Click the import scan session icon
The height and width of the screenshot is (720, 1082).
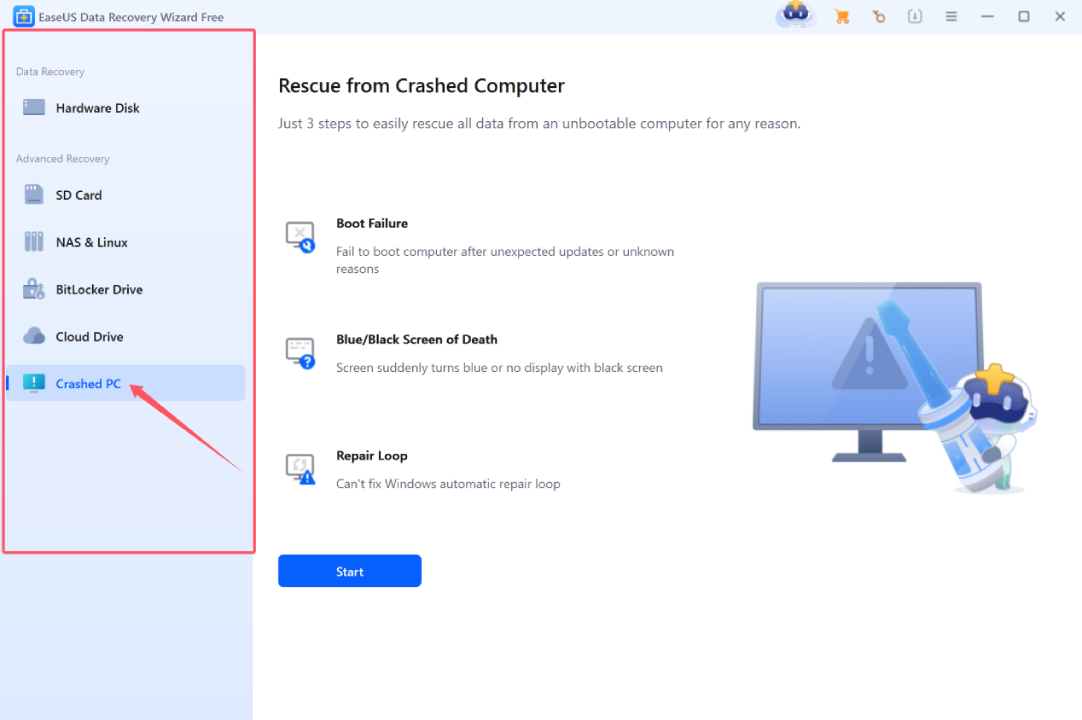(x=915, y=17)
